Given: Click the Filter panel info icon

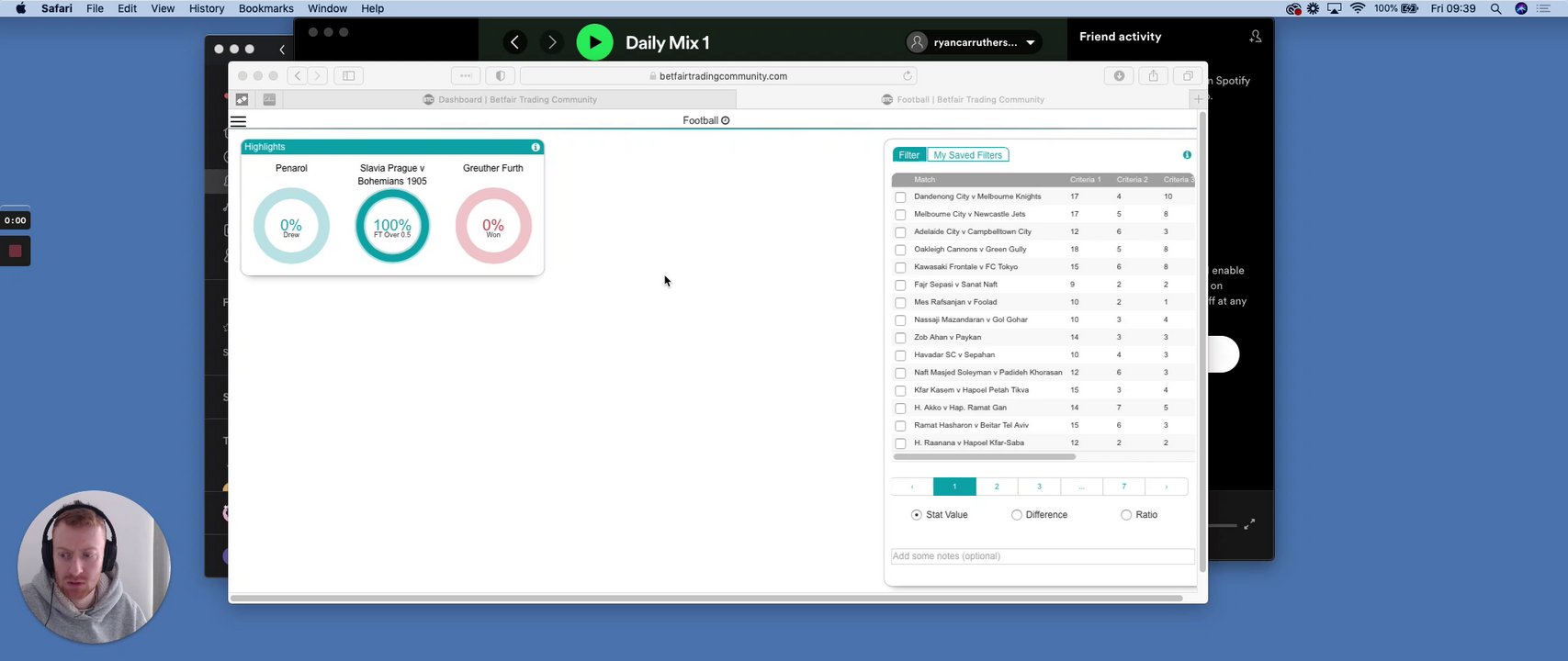Looking at the screenshot, I should coord(1187,155).
